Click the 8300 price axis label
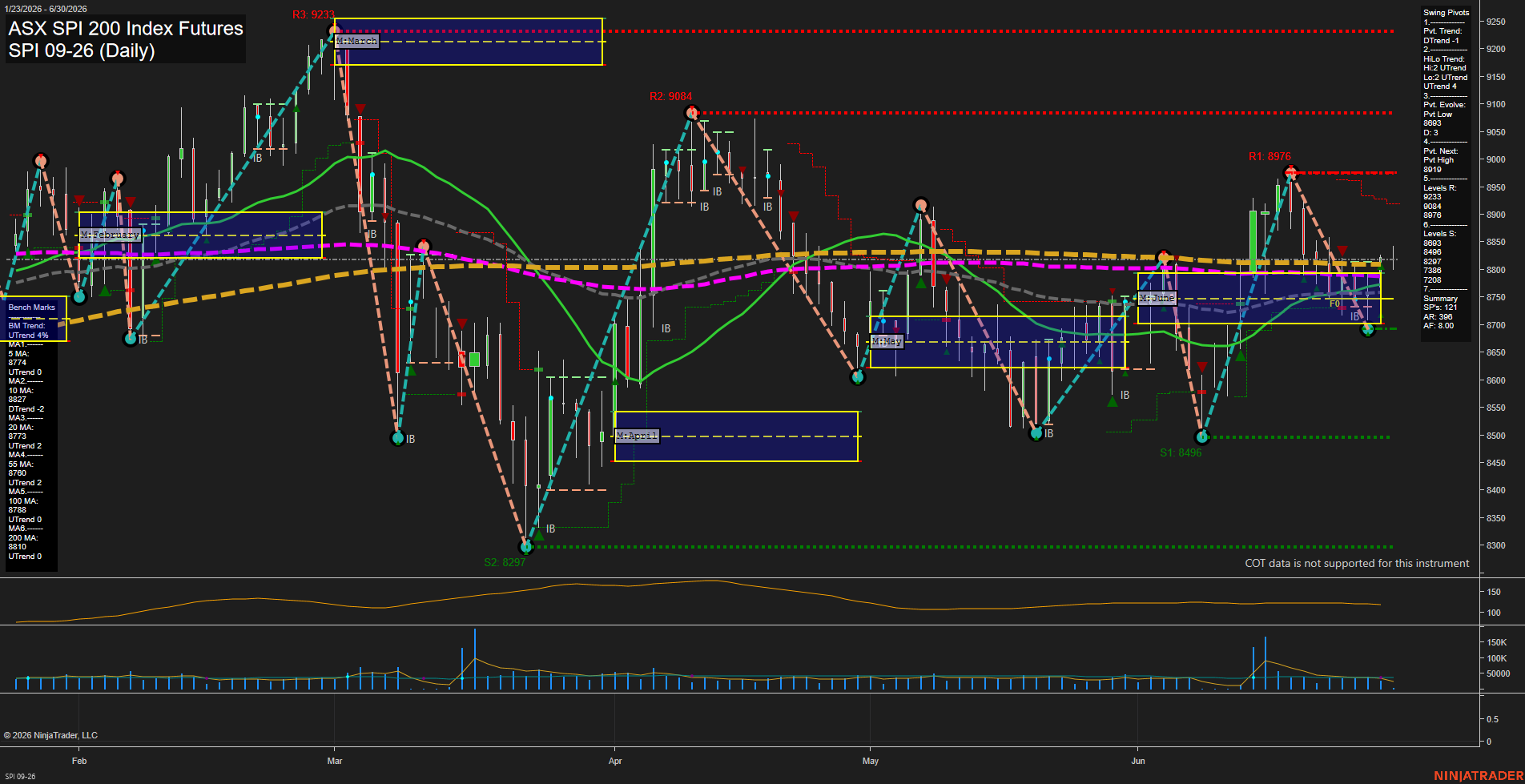This screenshot has width=1525, height=784. 1495,545
